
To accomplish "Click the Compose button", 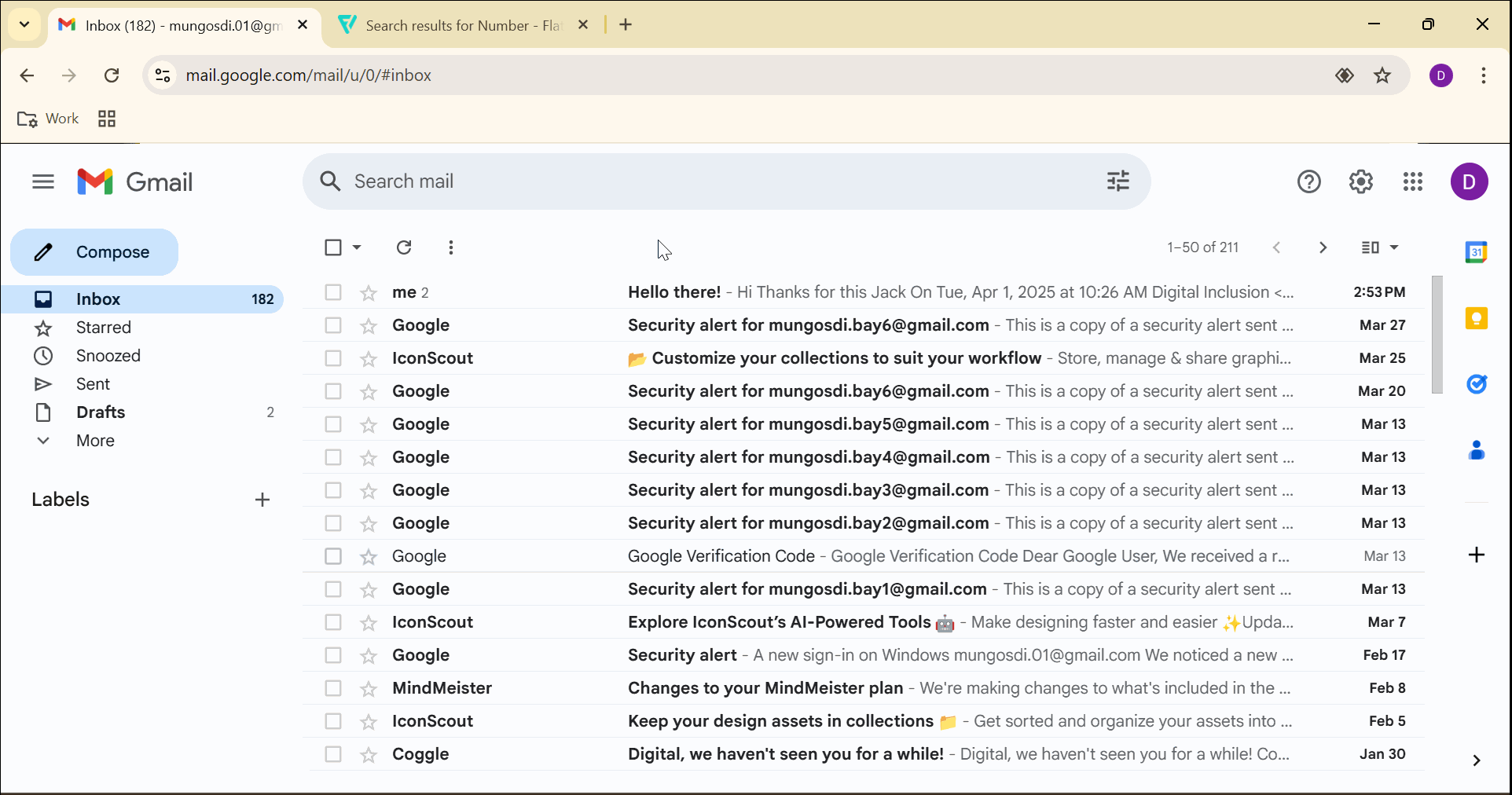I will 94,252.
